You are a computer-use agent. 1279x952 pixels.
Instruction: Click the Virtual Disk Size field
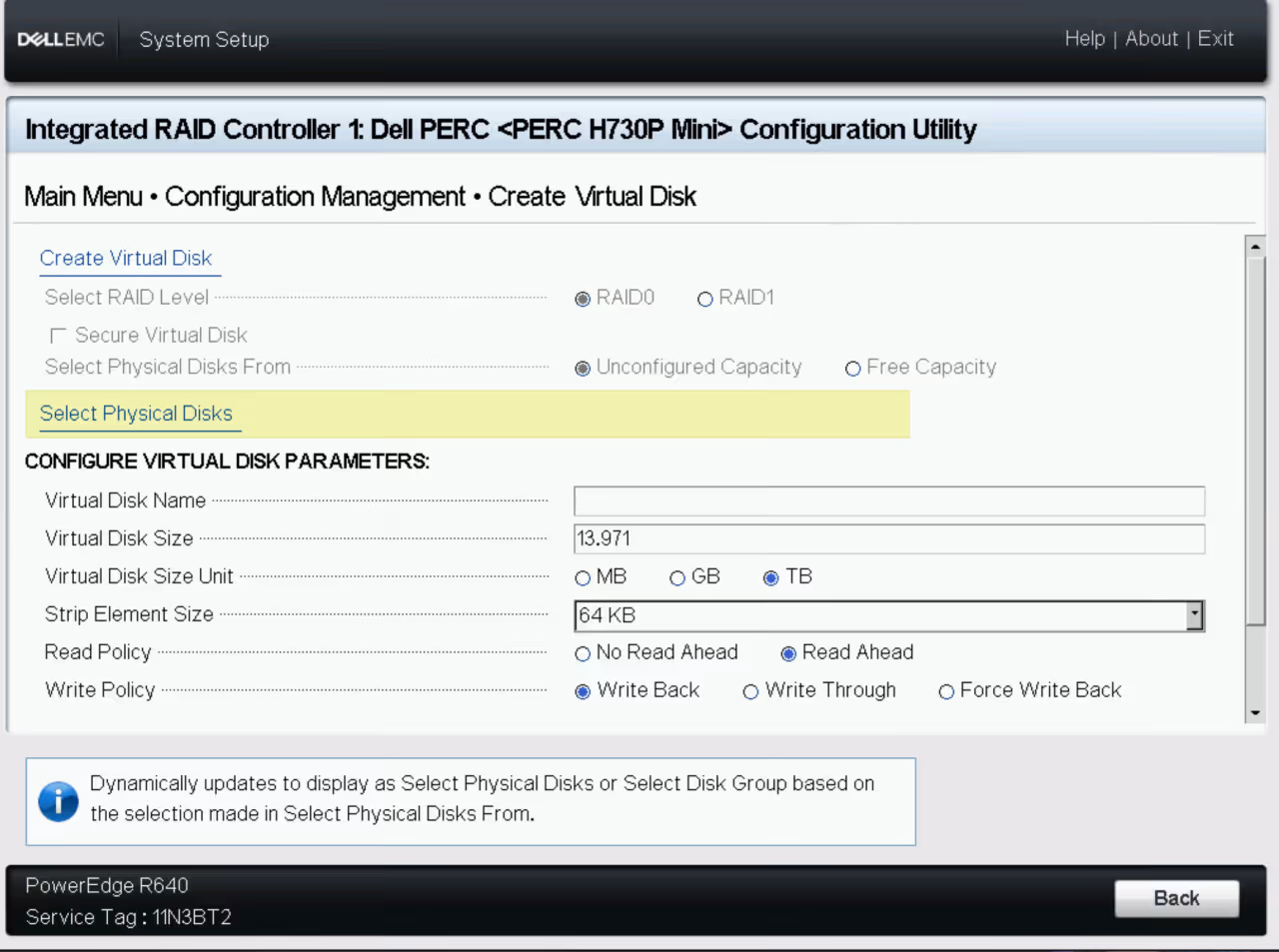(889, 538)
